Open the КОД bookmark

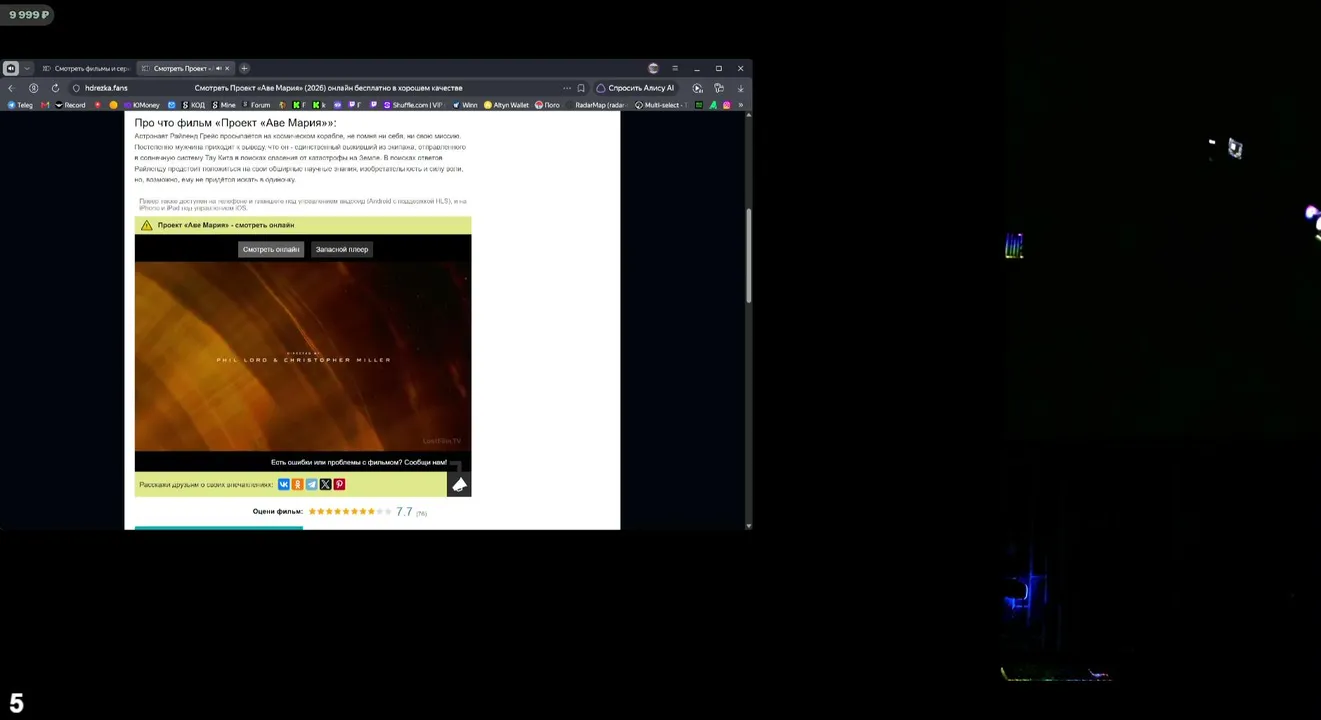193,105
